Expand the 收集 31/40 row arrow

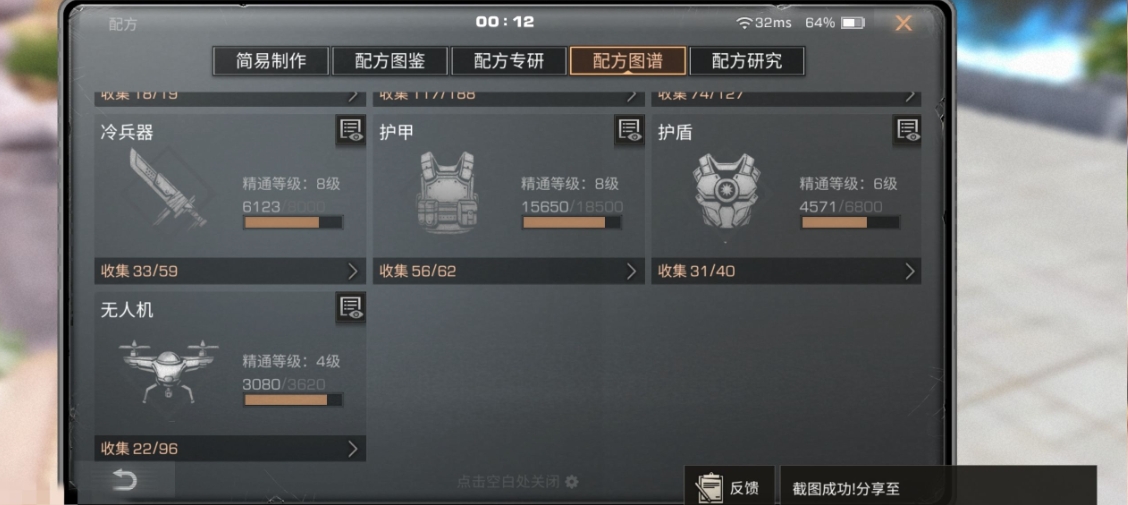tap(909, 271)
